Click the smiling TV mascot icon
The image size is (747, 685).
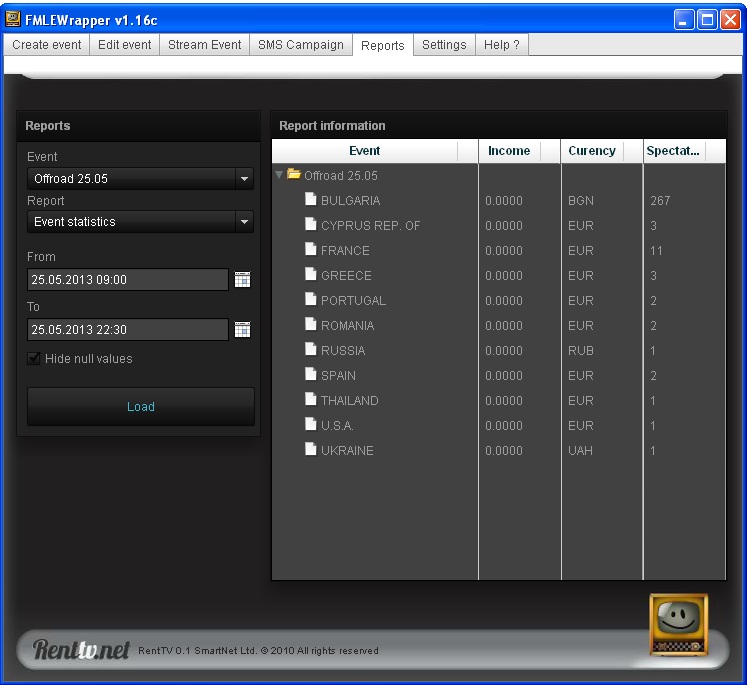[678, 625]
